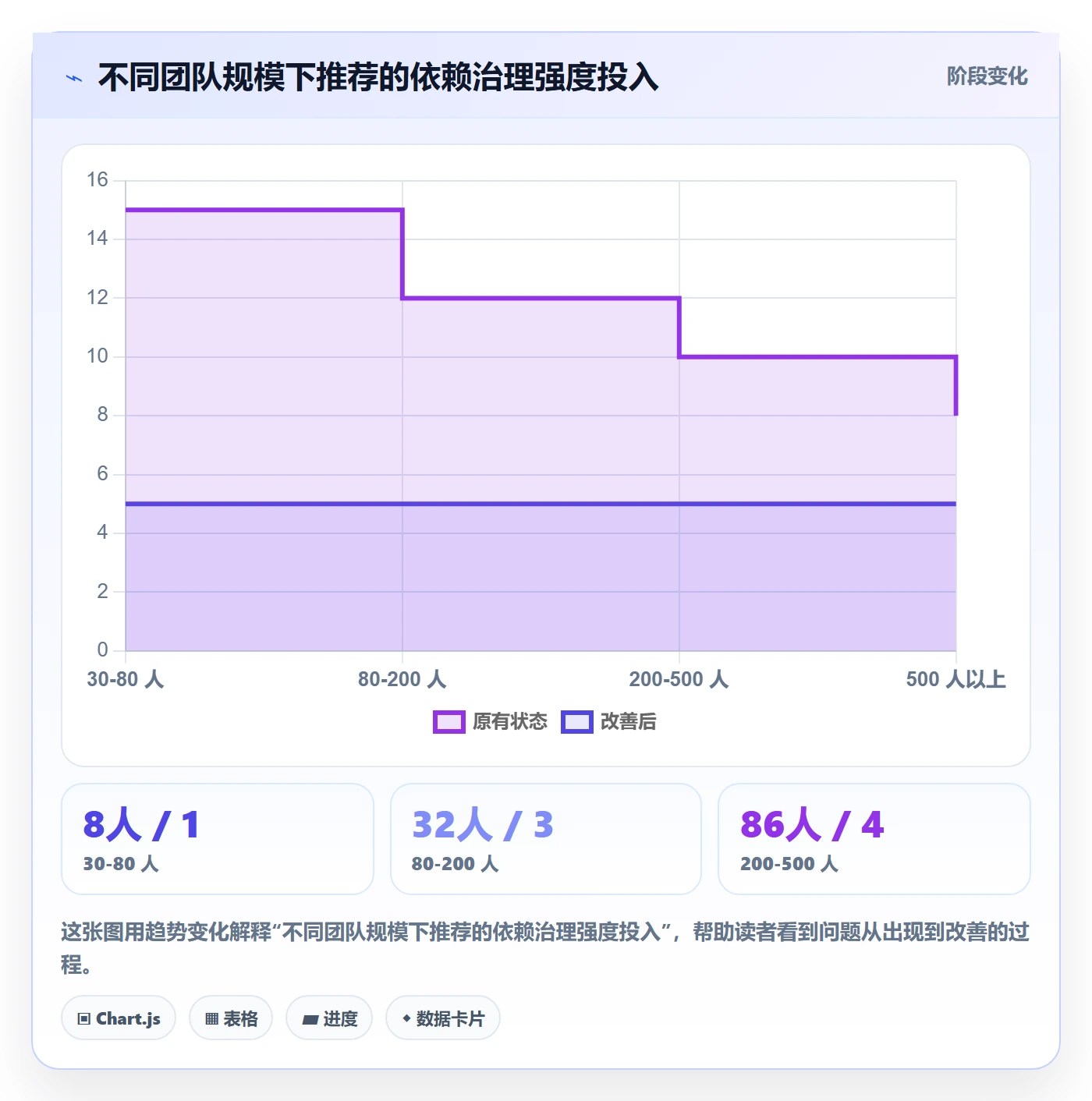Click the 80-200 人 x-axis label

point(402,679)
